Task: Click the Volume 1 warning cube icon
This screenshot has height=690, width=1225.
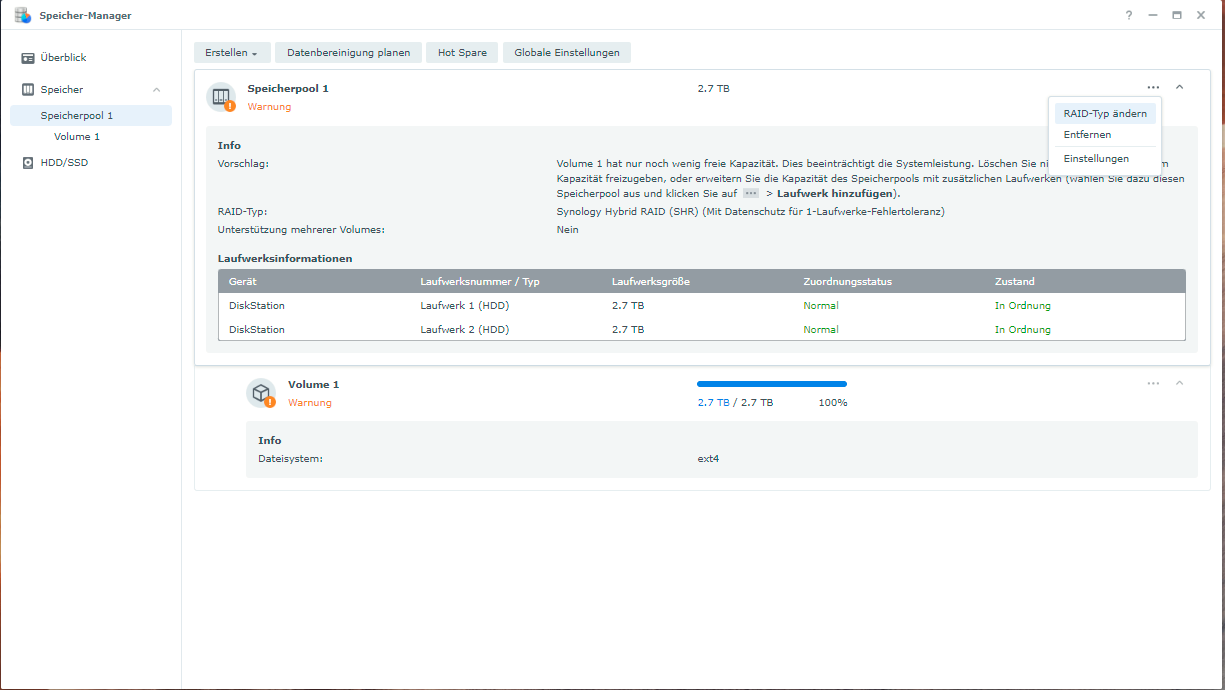Action: point(261,393)
